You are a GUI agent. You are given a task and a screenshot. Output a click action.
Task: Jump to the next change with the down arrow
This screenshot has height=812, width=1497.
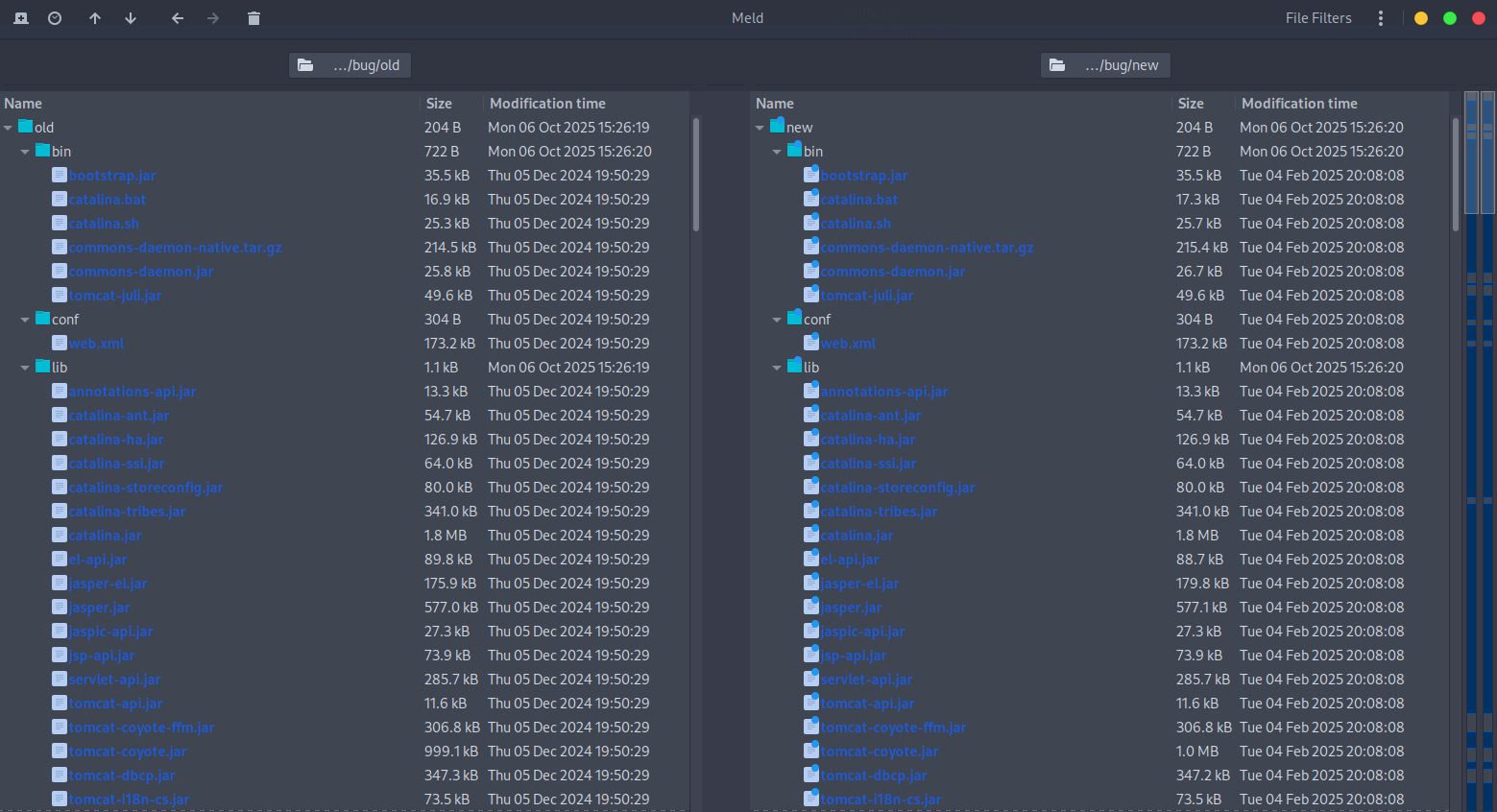click(x=131, y=17)
